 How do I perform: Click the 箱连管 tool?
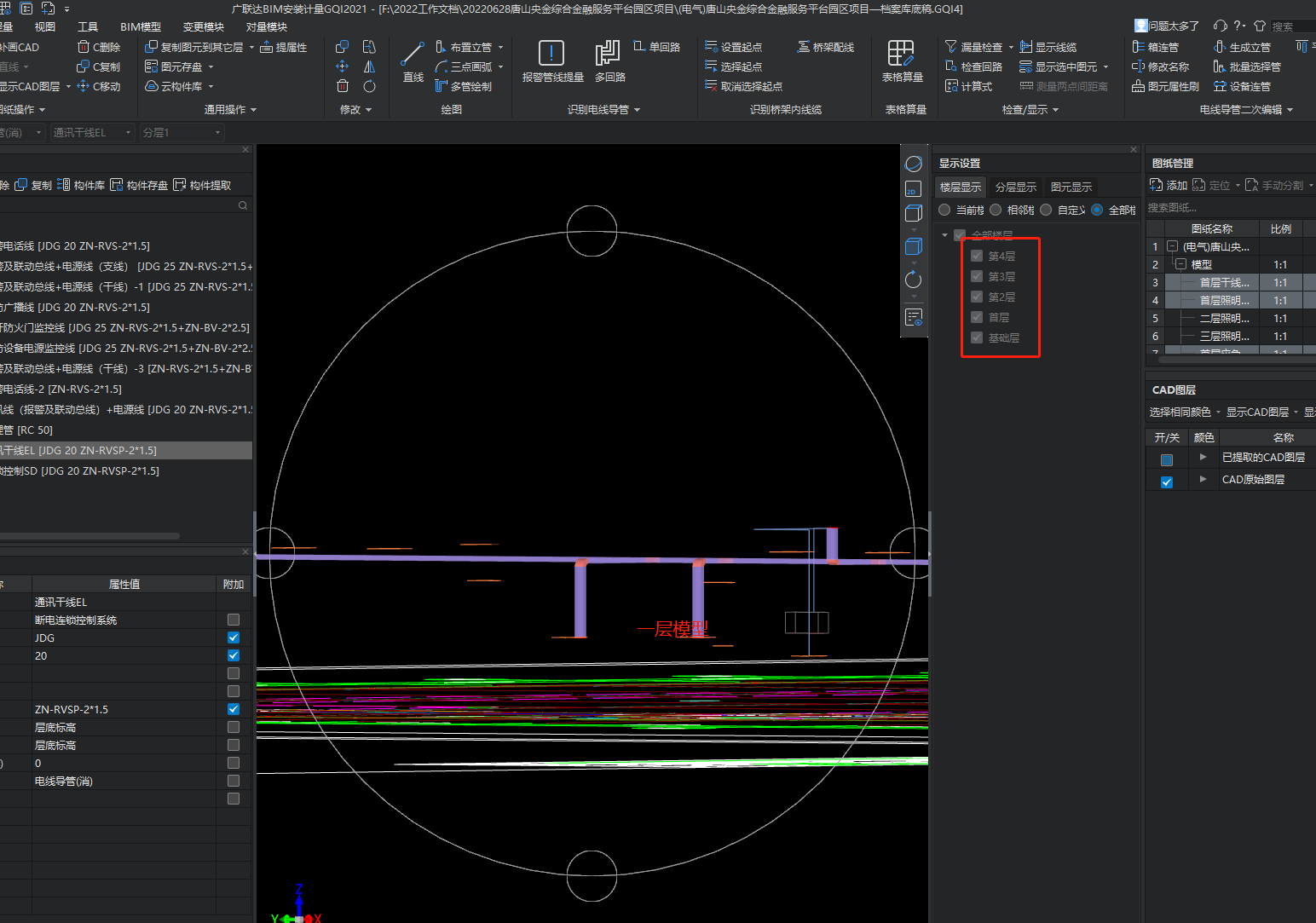click(x=1155, y=47)
